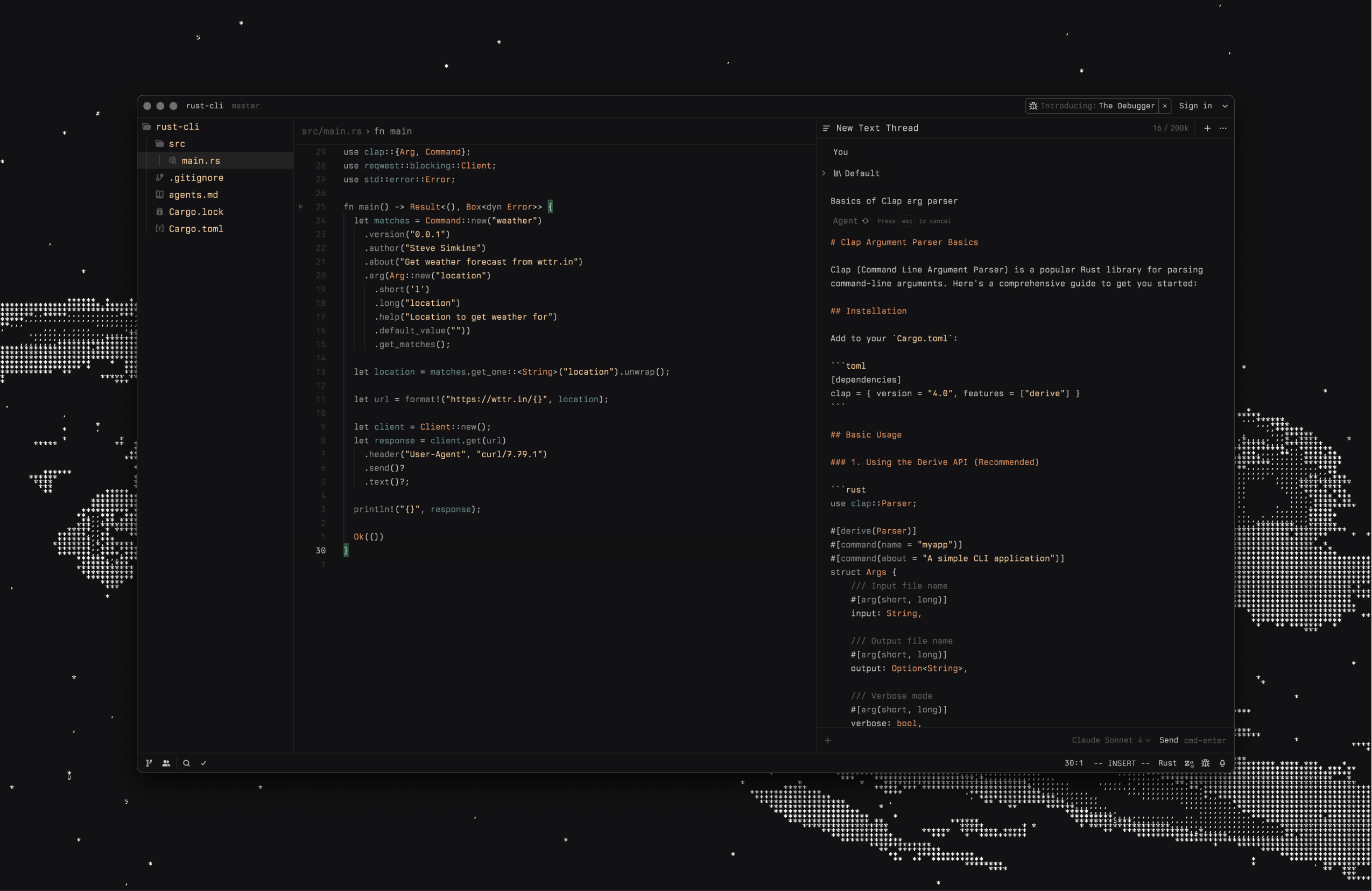Viewport: 1372px width, 891px height.
Task: Click the New Text Thread title
Action: point(877,128)
